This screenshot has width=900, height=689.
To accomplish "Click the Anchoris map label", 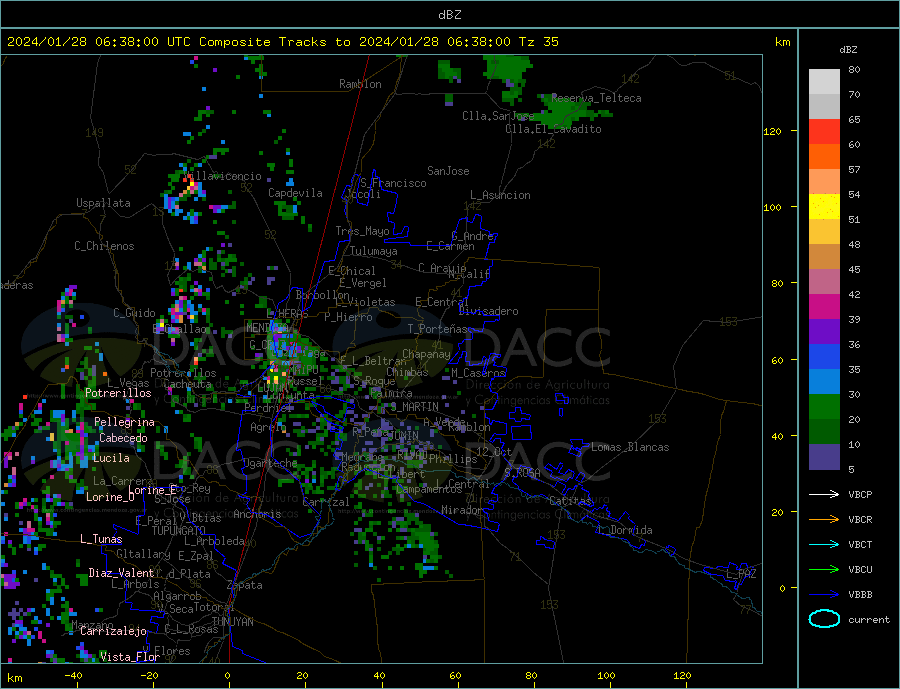I will [x=257, y=514].
